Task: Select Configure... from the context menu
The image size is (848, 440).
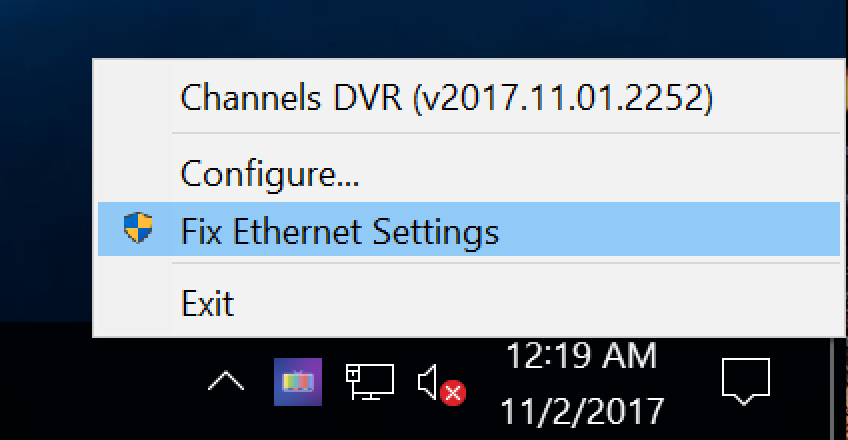Action: 269,174
